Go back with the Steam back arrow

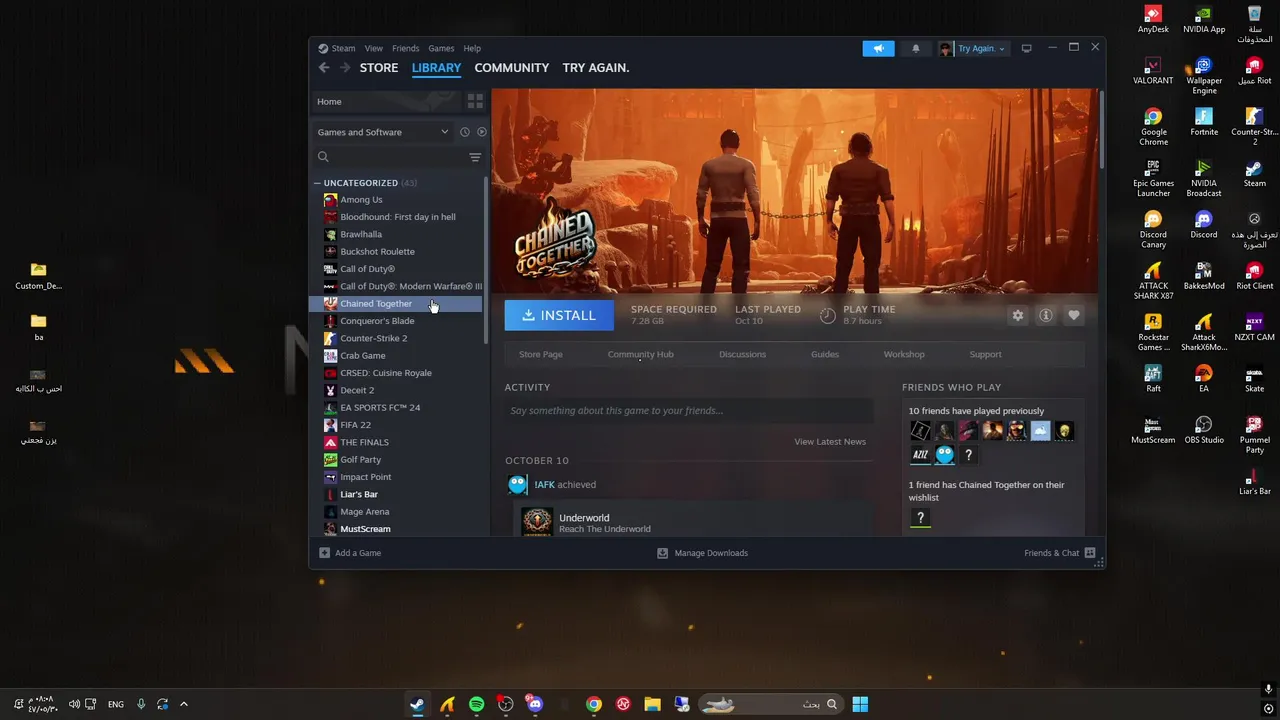coord(324,67)
